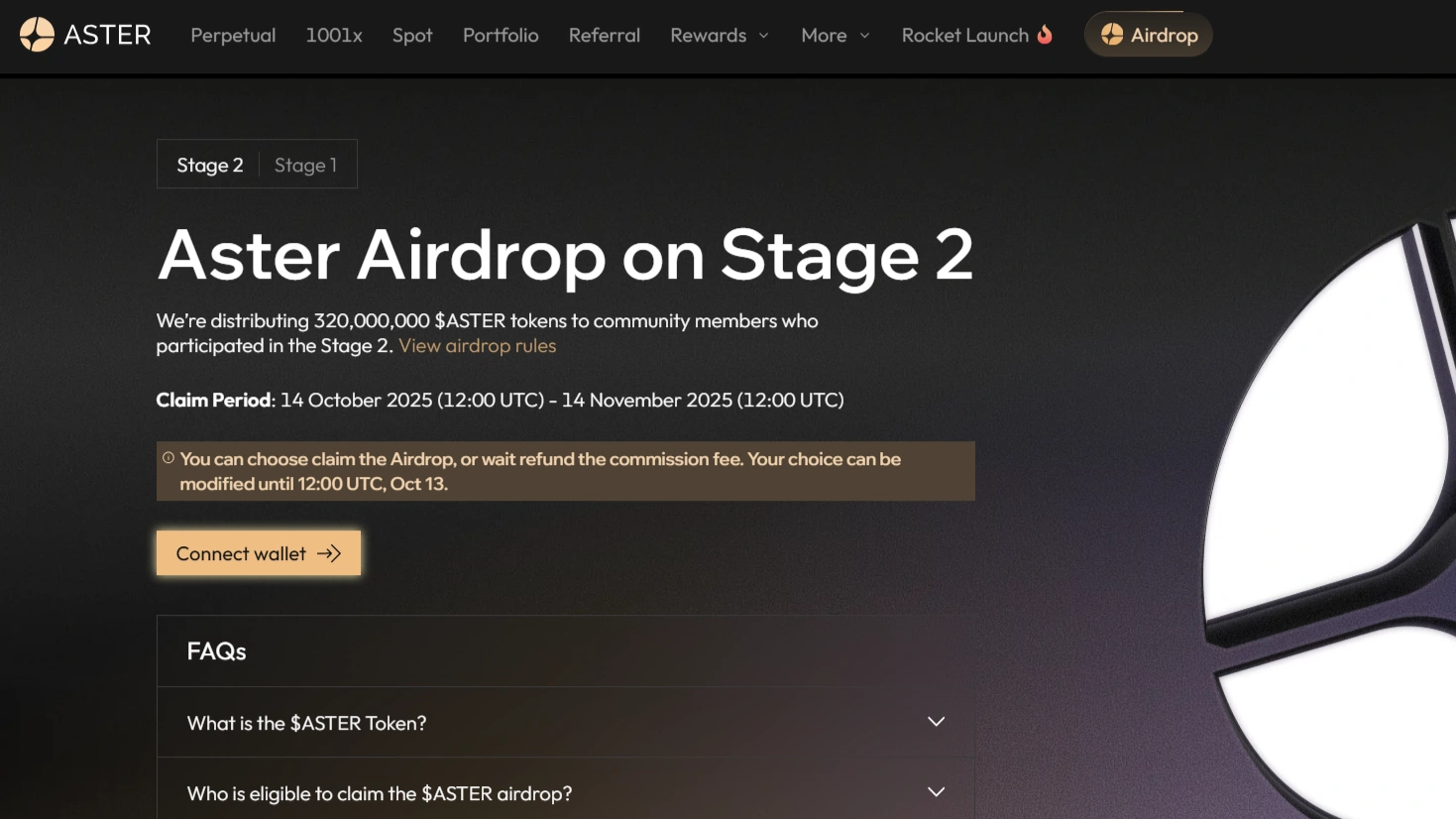Click the chevron on the Rewards menu
Image resolution: width=1456 pixels, height=819 pixels.
(762, 36)
